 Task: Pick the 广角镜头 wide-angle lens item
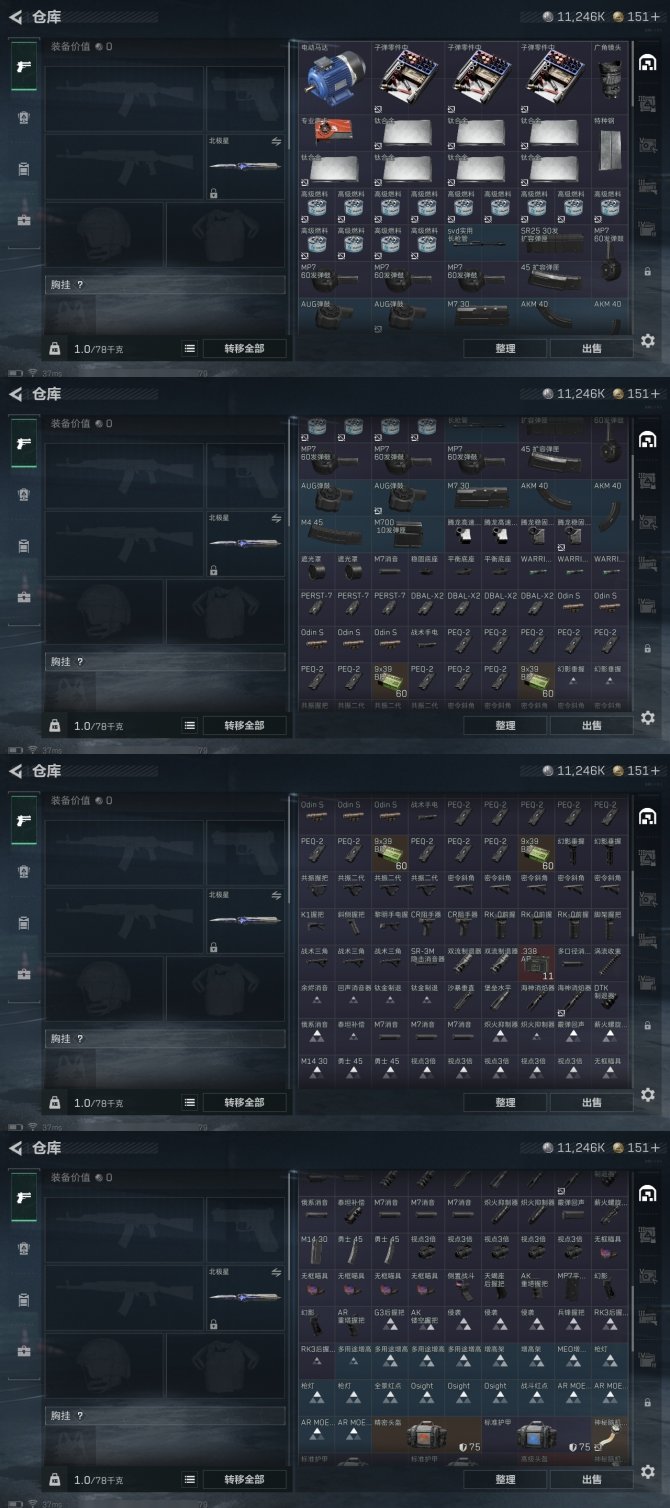(611, 78)
